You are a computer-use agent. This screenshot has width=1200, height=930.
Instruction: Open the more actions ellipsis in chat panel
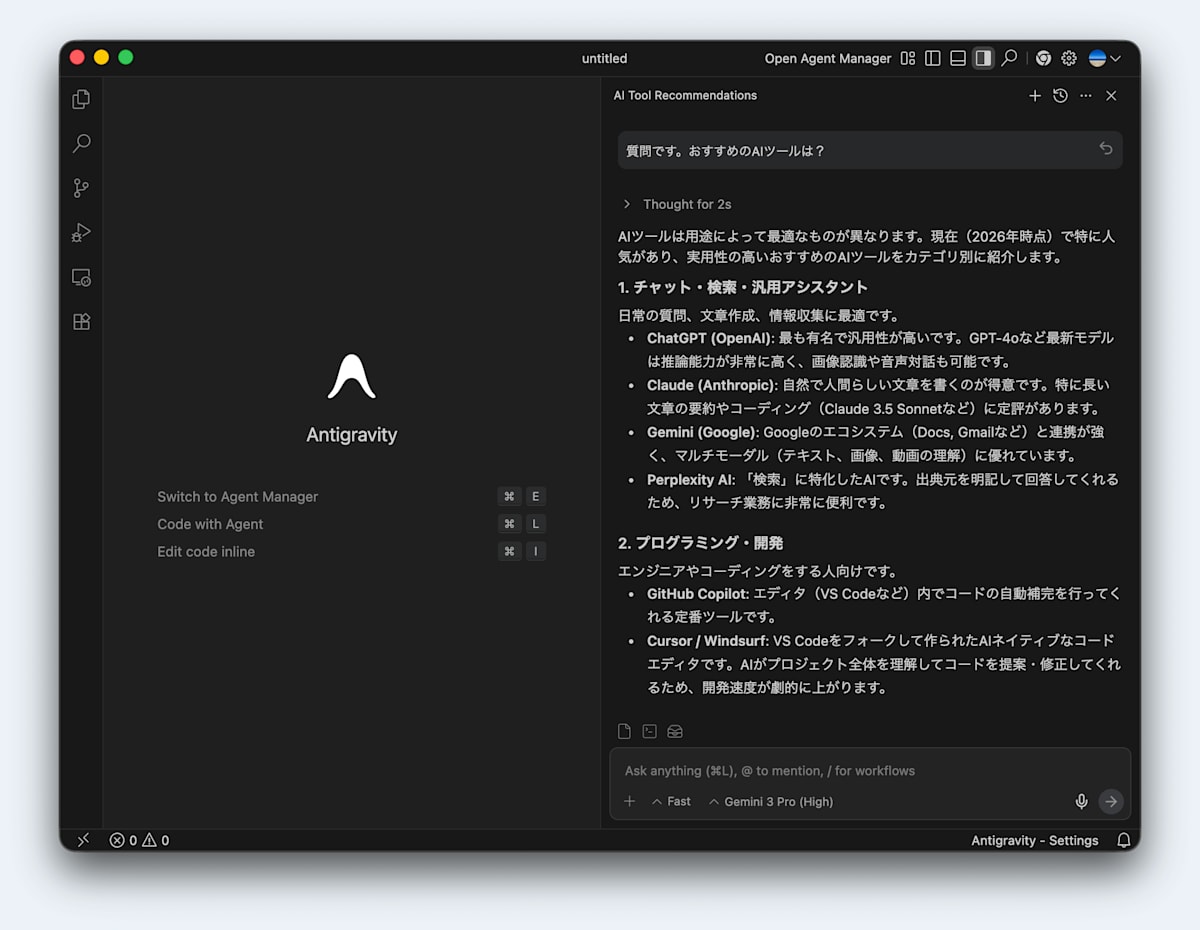tap(1086, 96)
